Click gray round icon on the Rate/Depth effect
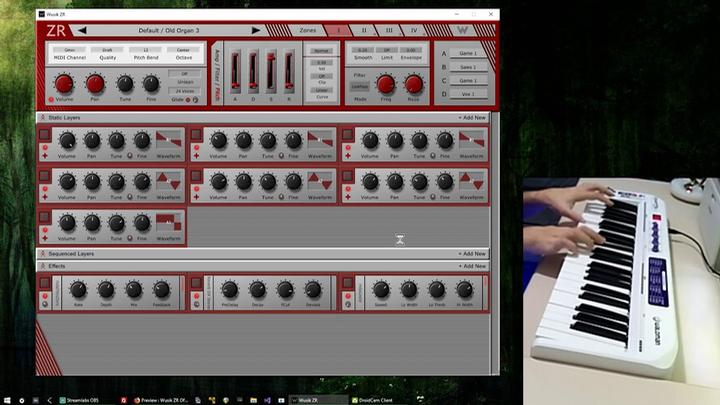Viewport: 720px width, 405px height. click(x=45, y=304)
